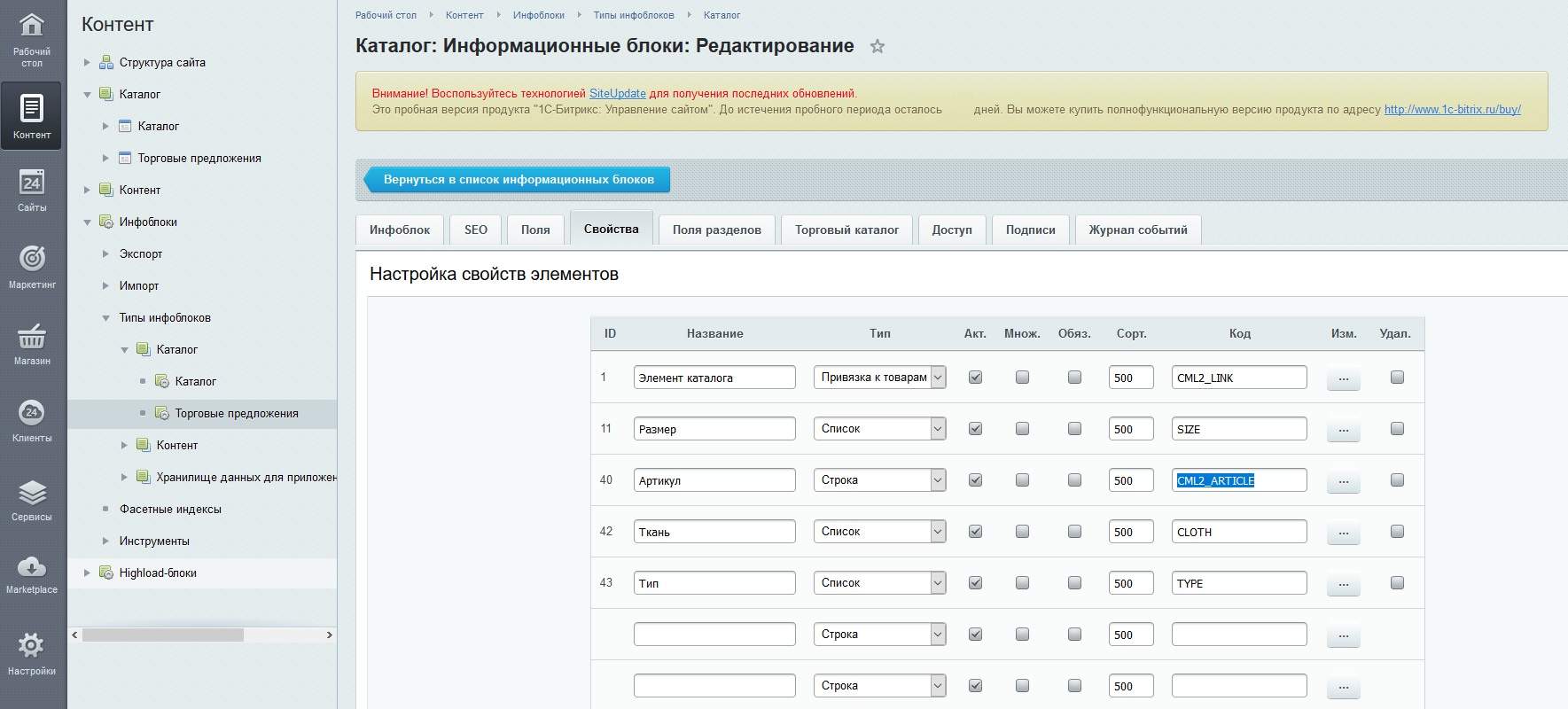The width and height of the screenshot is (1568, 709).
Task: Move the sidebar horizontal scrollbar thumb
Action: coord(163,635)
